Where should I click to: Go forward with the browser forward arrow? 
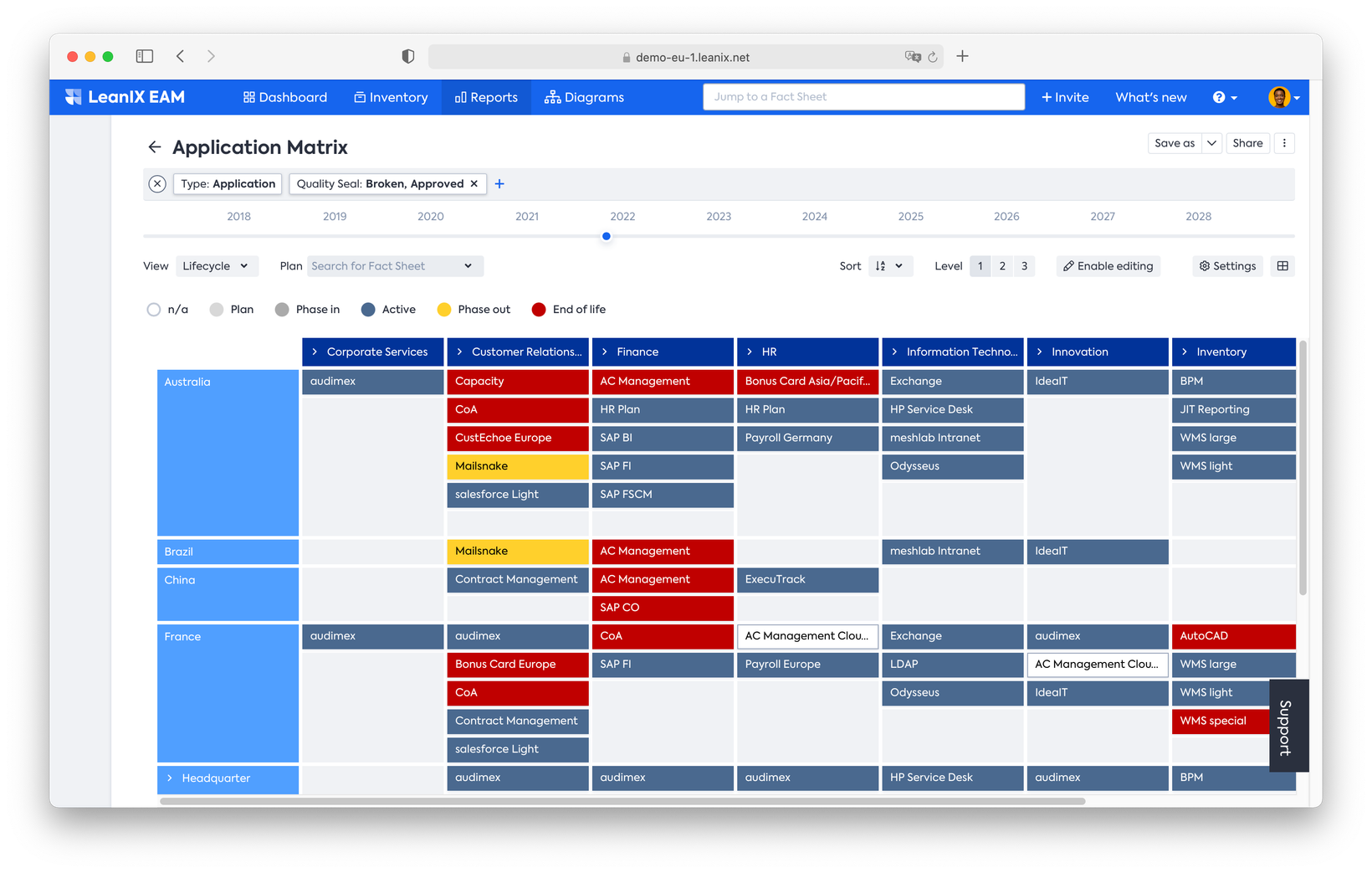pos(211,56)
